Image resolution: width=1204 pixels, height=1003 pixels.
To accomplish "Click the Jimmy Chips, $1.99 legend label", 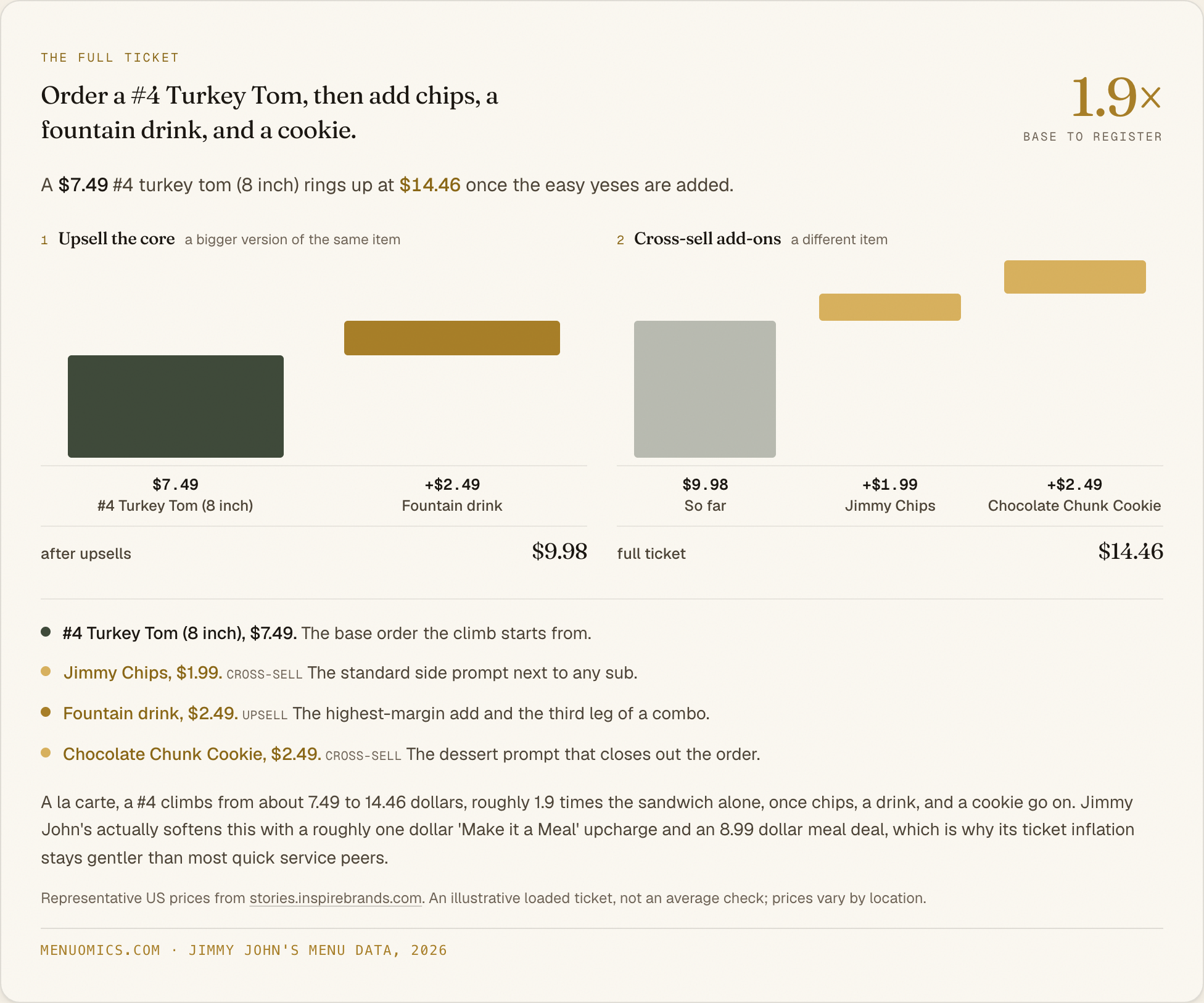I will pos(142,672).
